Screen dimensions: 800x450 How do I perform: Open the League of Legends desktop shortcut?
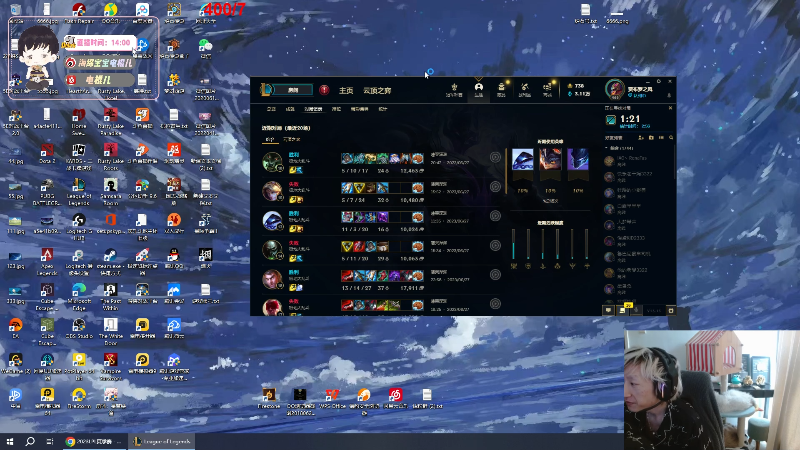(x=79, y=191)
